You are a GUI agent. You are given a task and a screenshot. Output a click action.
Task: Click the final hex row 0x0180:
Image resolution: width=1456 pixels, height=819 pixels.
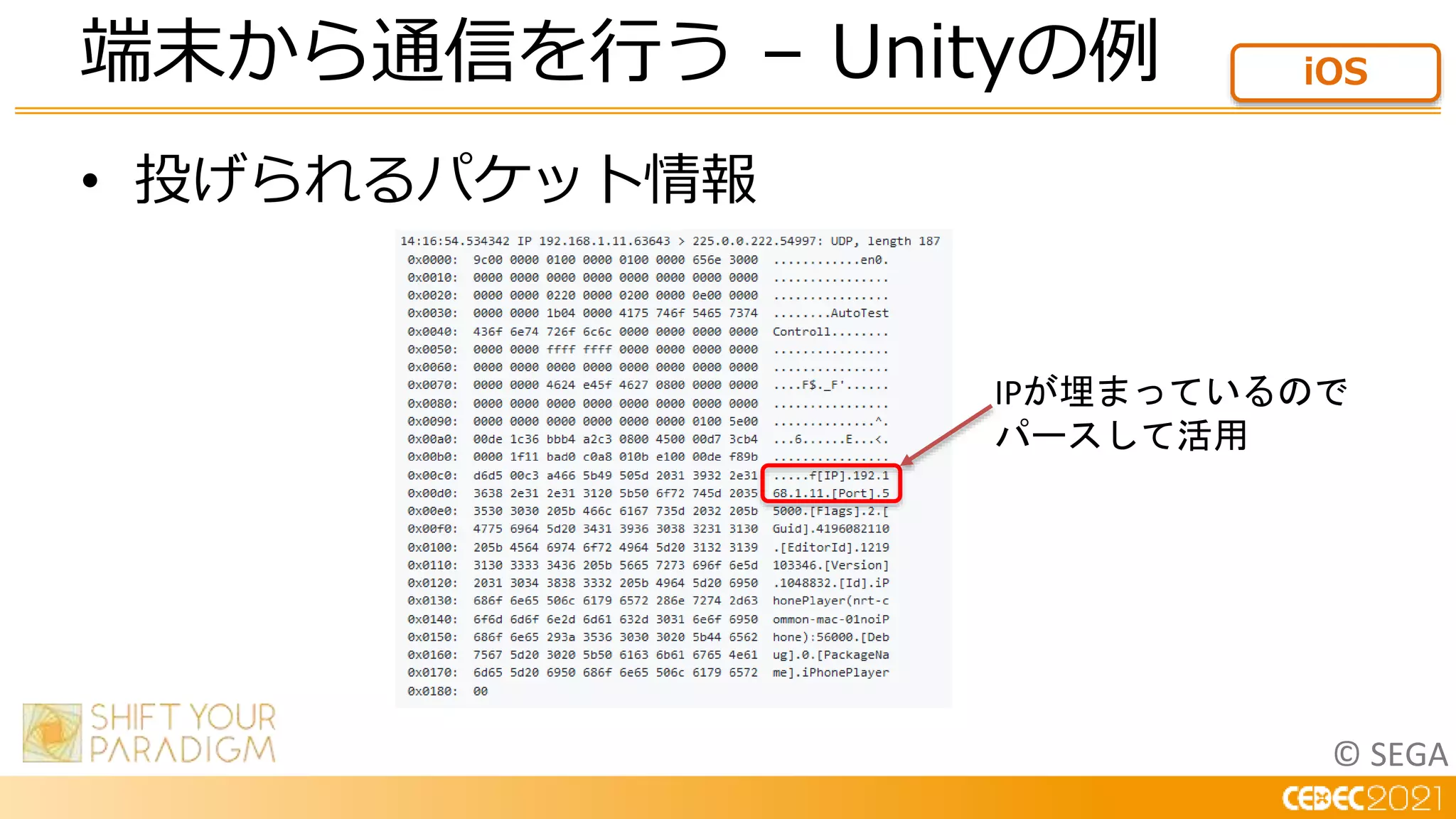click(448, 690)
